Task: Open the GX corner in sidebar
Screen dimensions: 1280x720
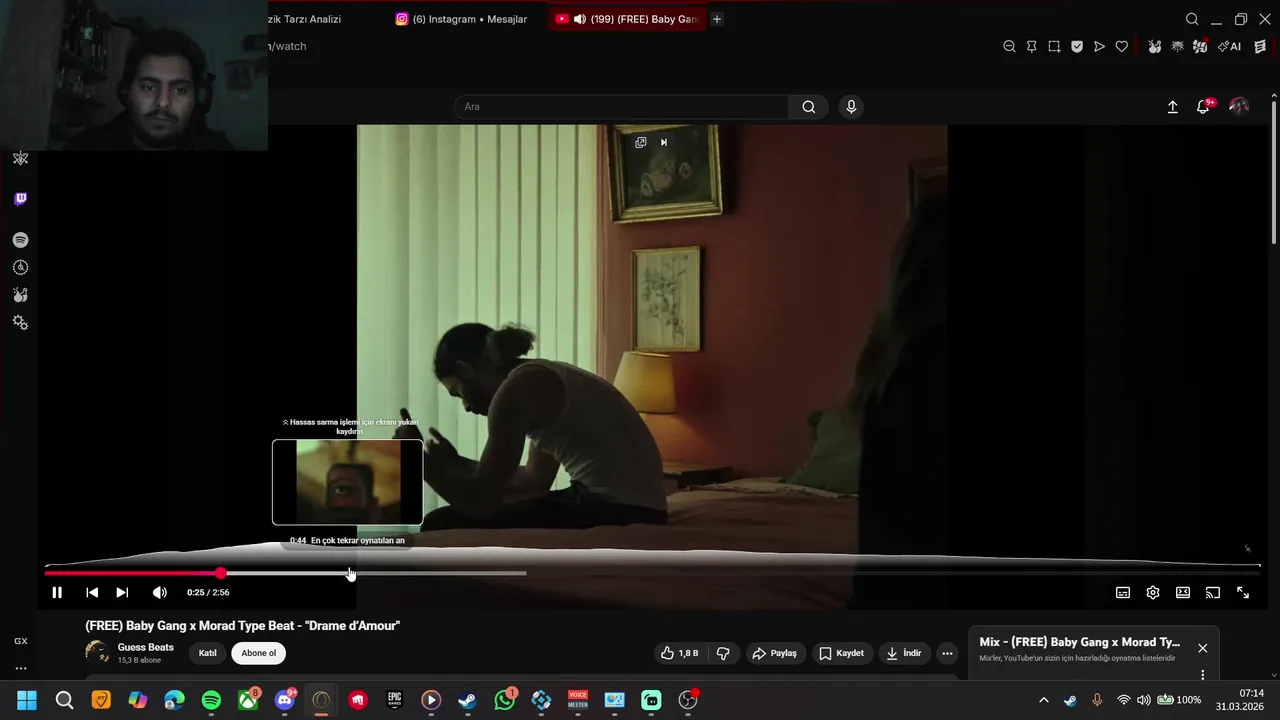Action: tap(21, 641)
